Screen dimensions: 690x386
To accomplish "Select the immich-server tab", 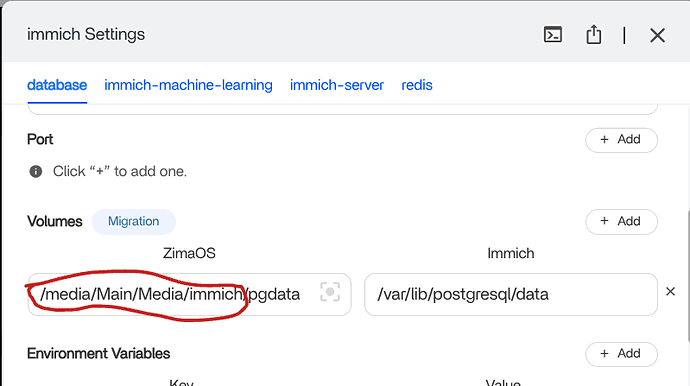I will click(x=337, y=85).
